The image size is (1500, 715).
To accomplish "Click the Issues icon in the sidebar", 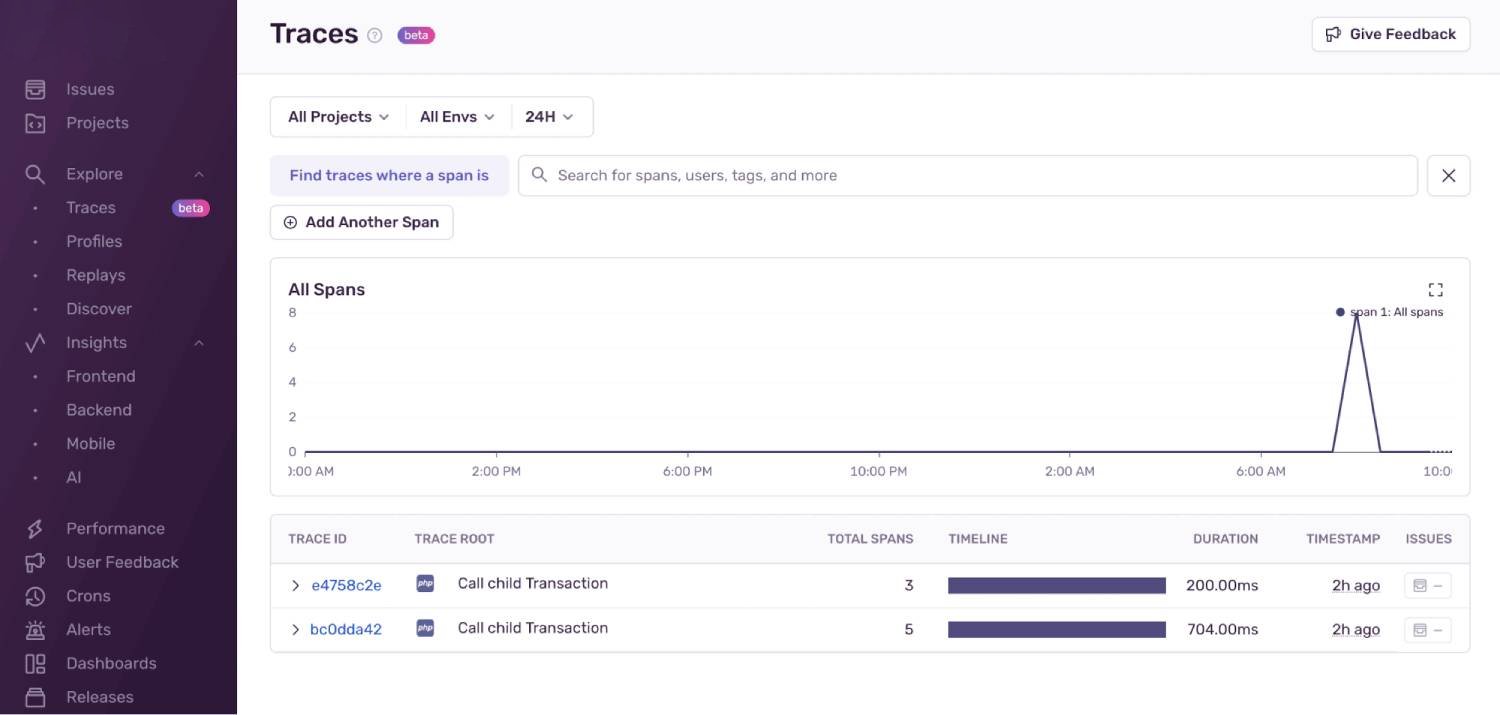I will pyautogui.click(x=34, y=88).
